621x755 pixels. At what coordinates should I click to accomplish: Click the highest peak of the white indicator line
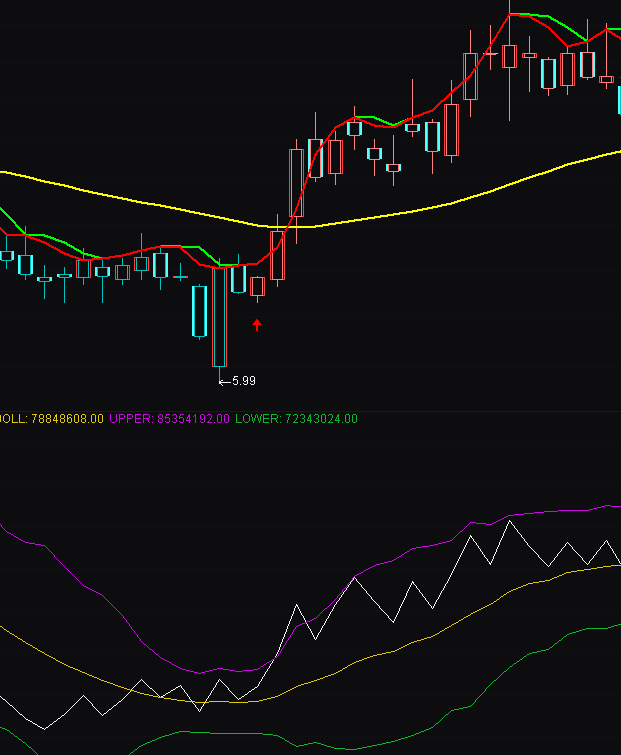[510, 521]
